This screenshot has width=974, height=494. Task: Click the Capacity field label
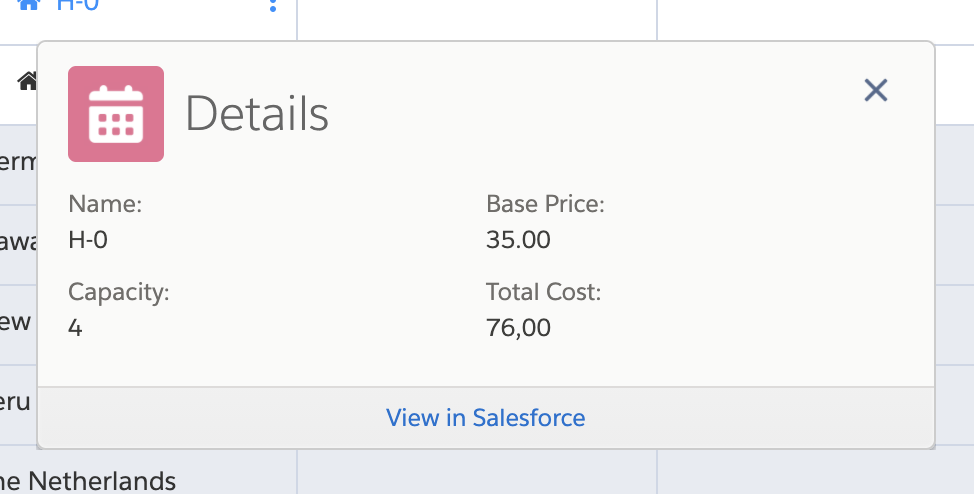[x=119, y=292]
